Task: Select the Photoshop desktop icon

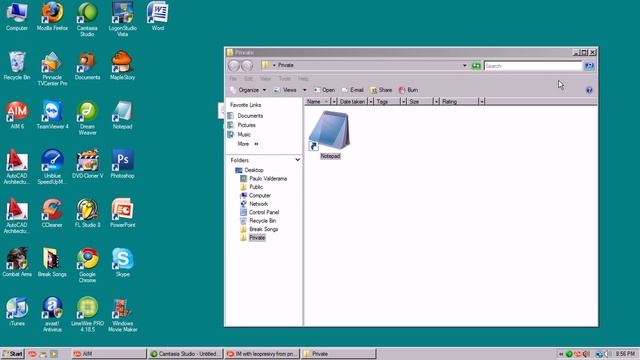Action: [122, 164]
